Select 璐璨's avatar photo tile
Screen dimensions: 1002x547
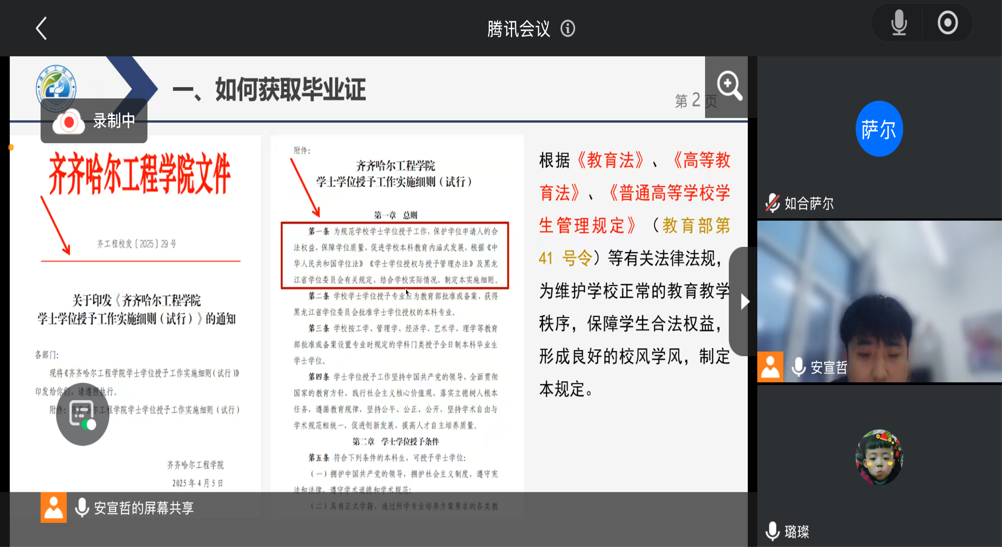click(879, 455)
